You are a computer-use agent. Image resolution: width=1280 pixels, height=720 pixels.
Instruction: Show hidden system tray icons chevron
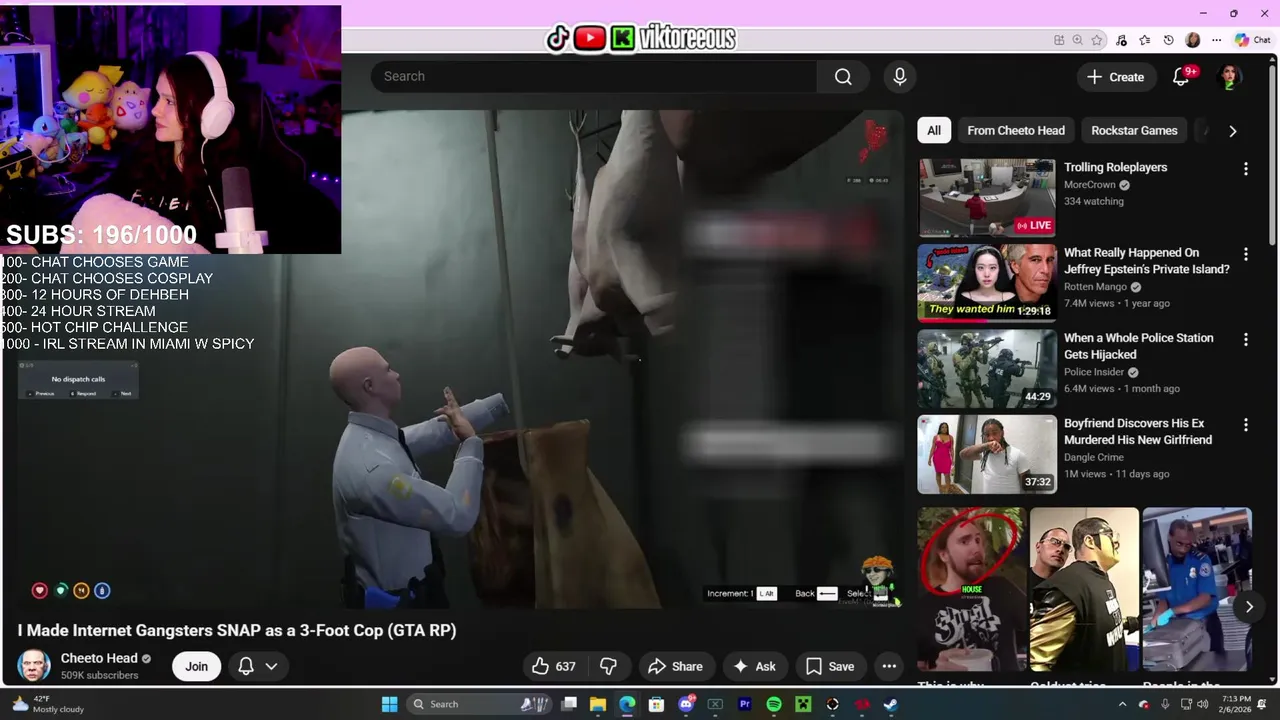pos(1122,704)
